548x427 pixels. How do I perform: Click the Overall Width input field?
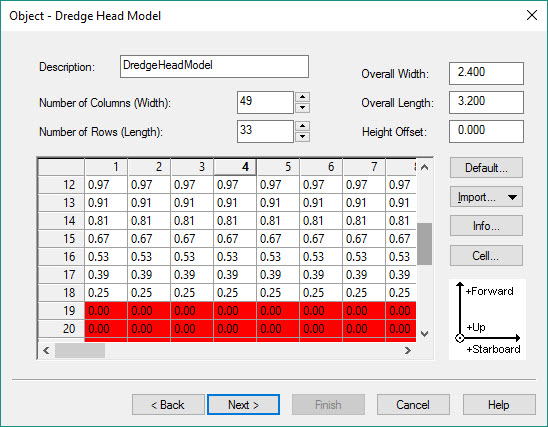[x=486, y=73]
